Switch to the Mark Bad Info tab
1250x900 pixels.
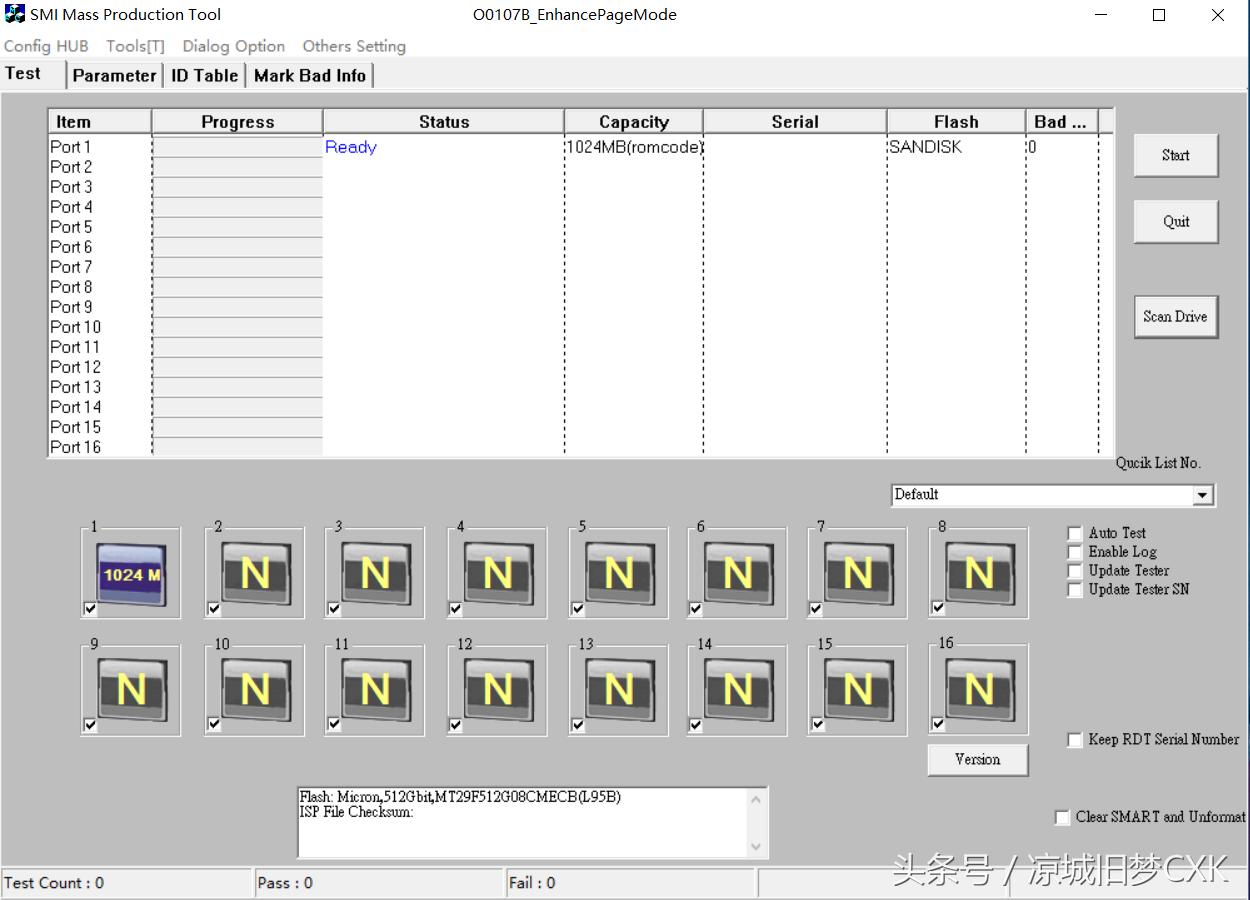point(310,75)
